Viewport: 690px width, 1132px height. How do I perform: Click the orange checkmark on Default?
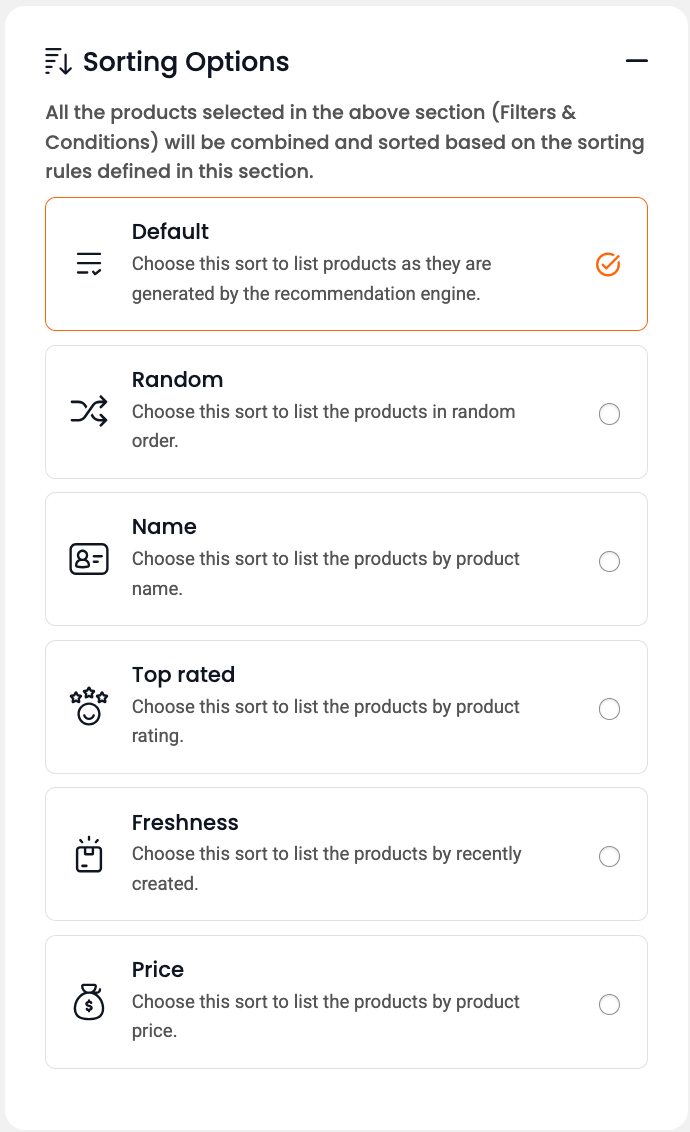(x=608, y=265)
